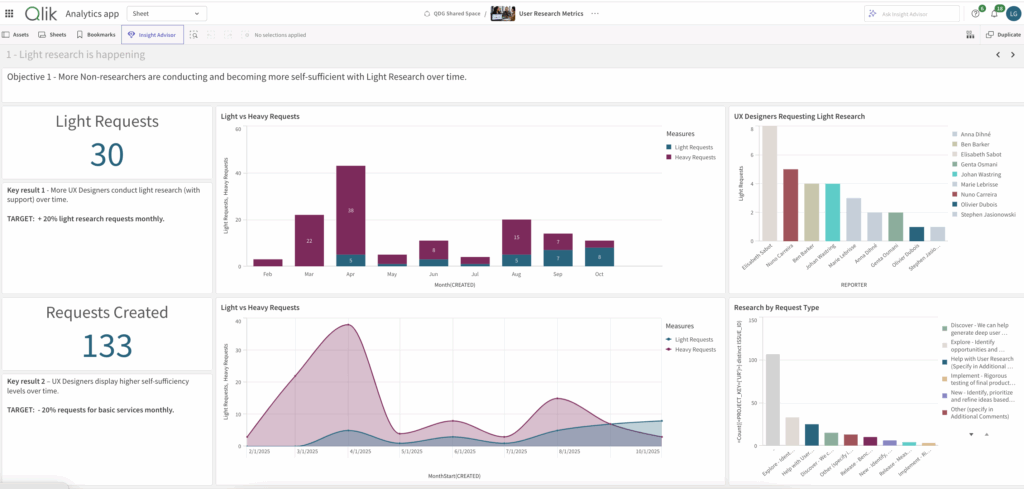Click the Duplicate sheet button
Image resolution: width=1024 pixels, height=489 pixels.
[x=1003, y=35]
